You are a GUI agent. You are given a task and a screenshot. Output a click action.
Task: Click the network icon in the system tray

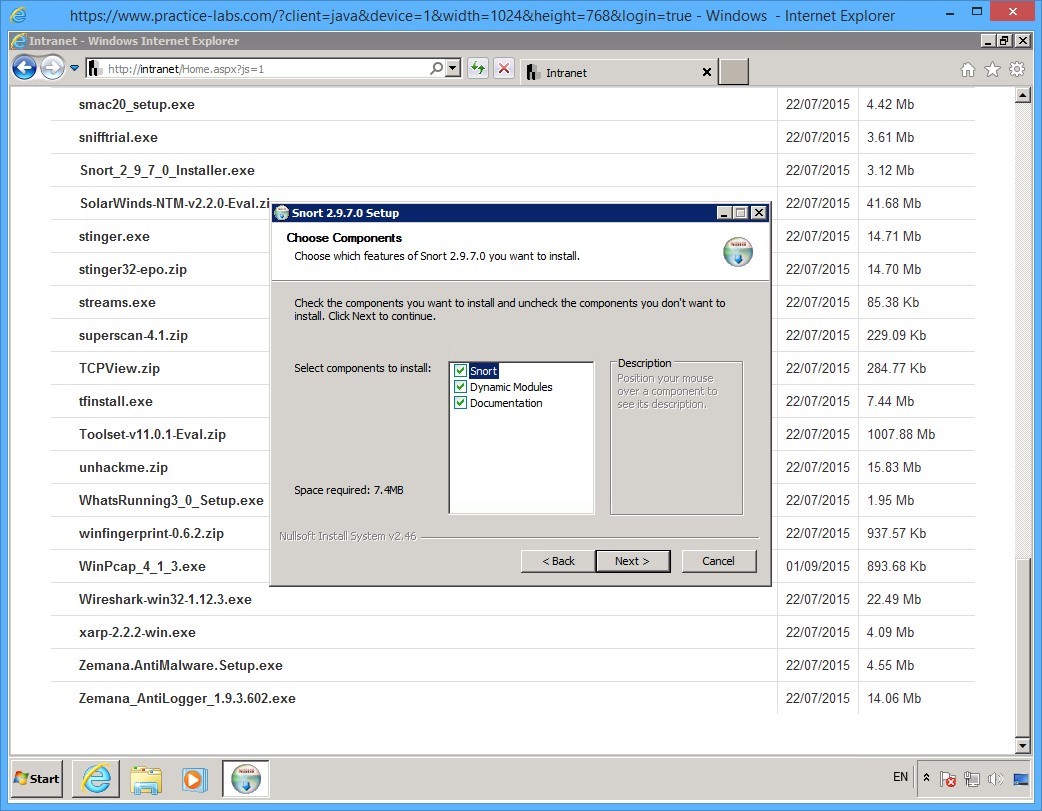coord(970,778)
